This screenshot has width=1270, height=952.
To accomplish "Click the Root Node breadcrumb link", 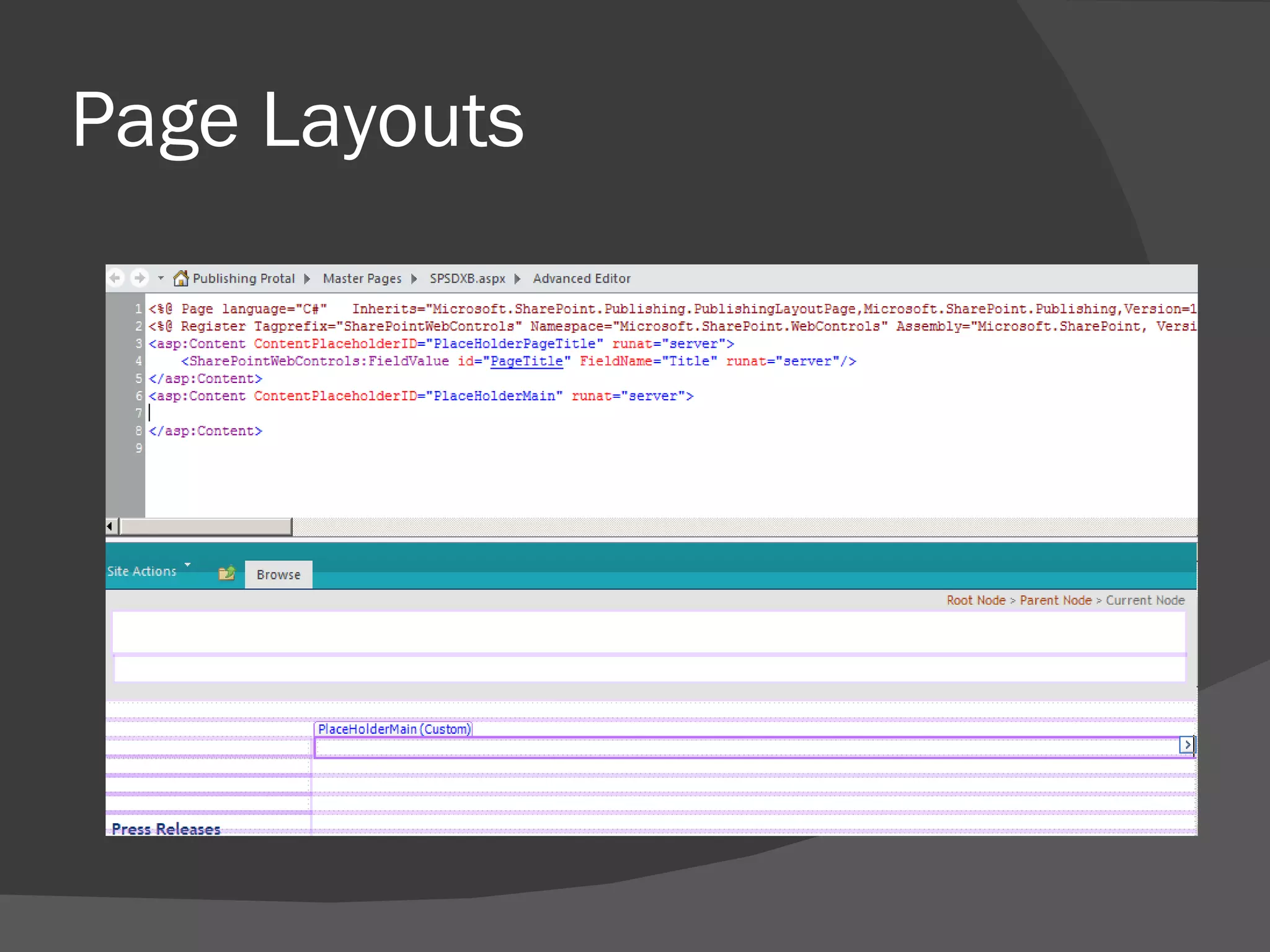I will coord(975,601).
